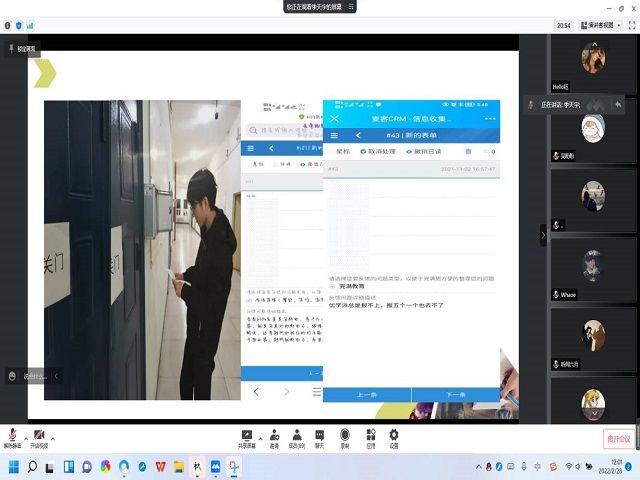This screenshot has width=640, height=480.
Task: Open the notification center badge
Action: coord(629,467)
